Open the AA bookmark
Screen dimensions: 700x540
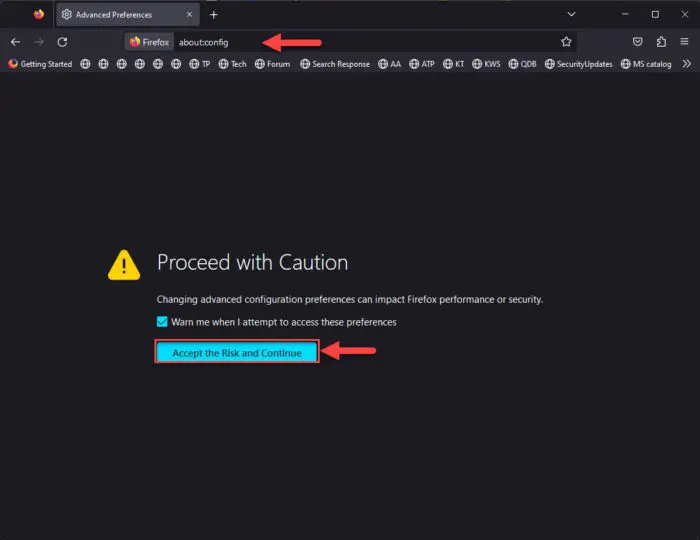pyautogui.click(x=389, y=64)
